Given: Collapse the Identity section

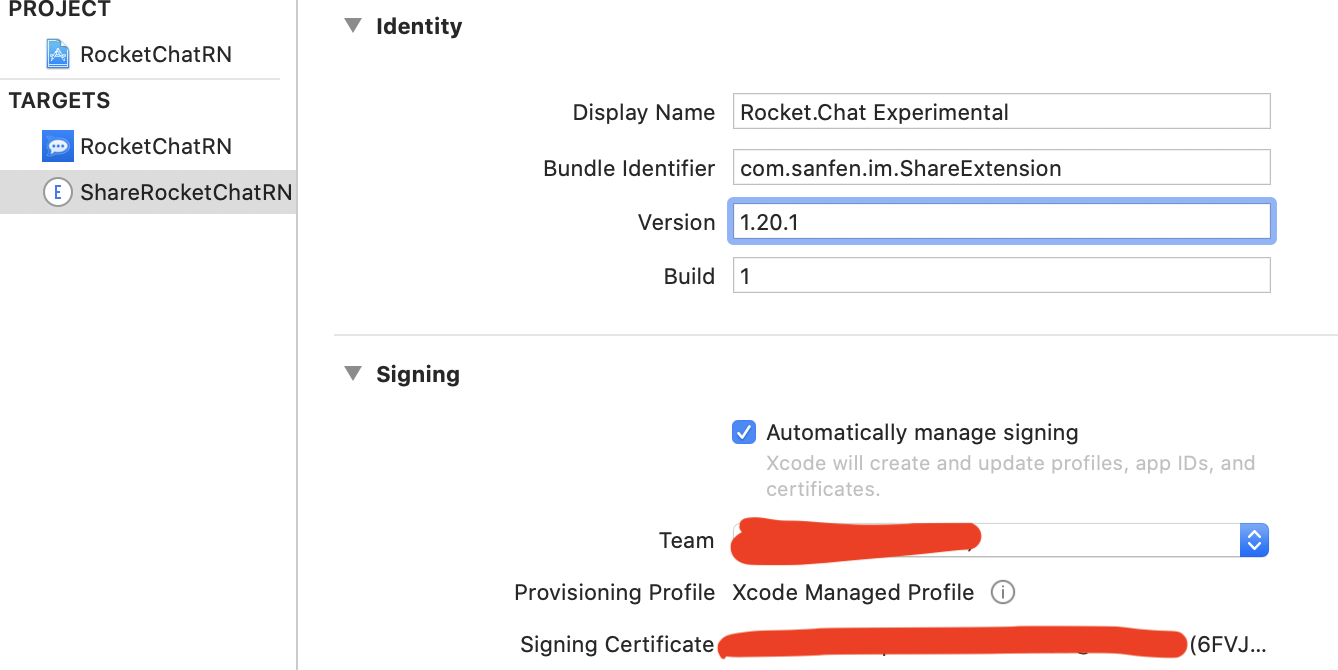Looking at the screenshot, I should [x=352, y=25].
